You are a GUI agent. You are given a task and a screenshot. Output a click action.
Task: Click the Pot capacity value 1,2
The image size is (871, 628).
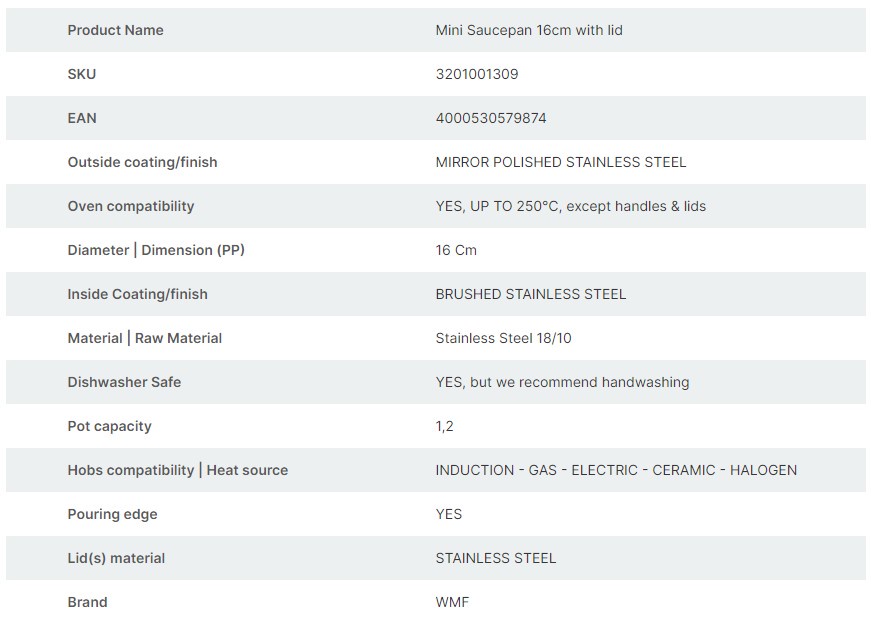445,426
